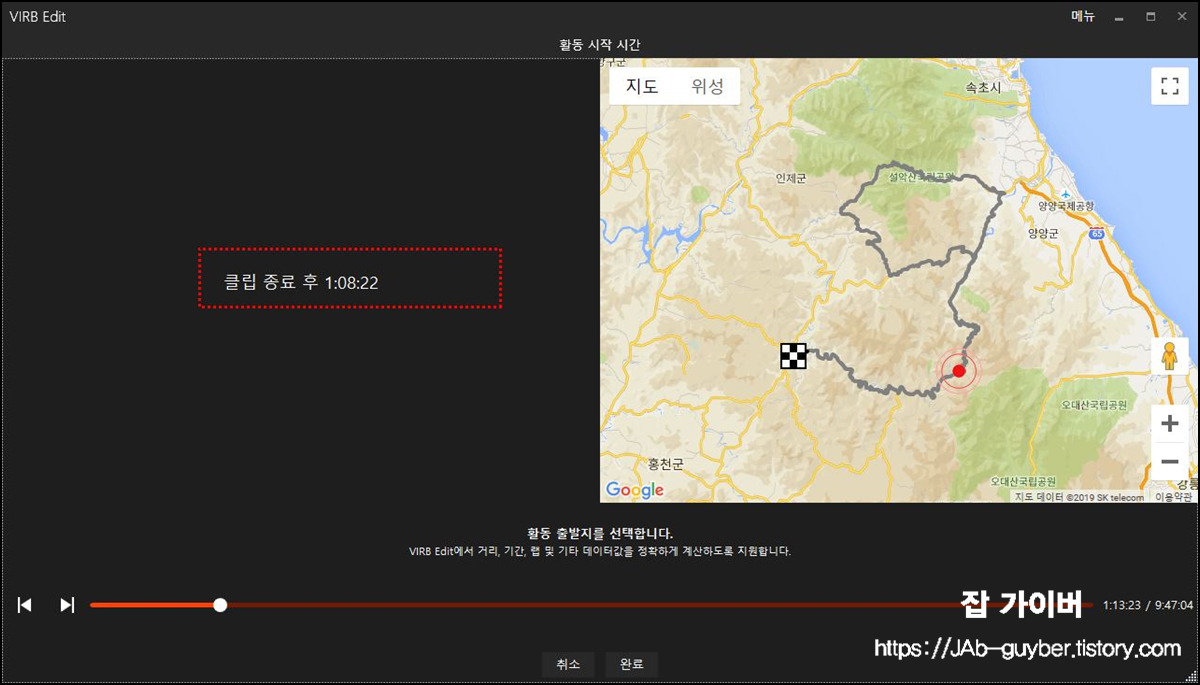Click the 클립 종료 후 1:08:22 text
This screenshot has height=685, width=1200.
click(x=301, y=283)
